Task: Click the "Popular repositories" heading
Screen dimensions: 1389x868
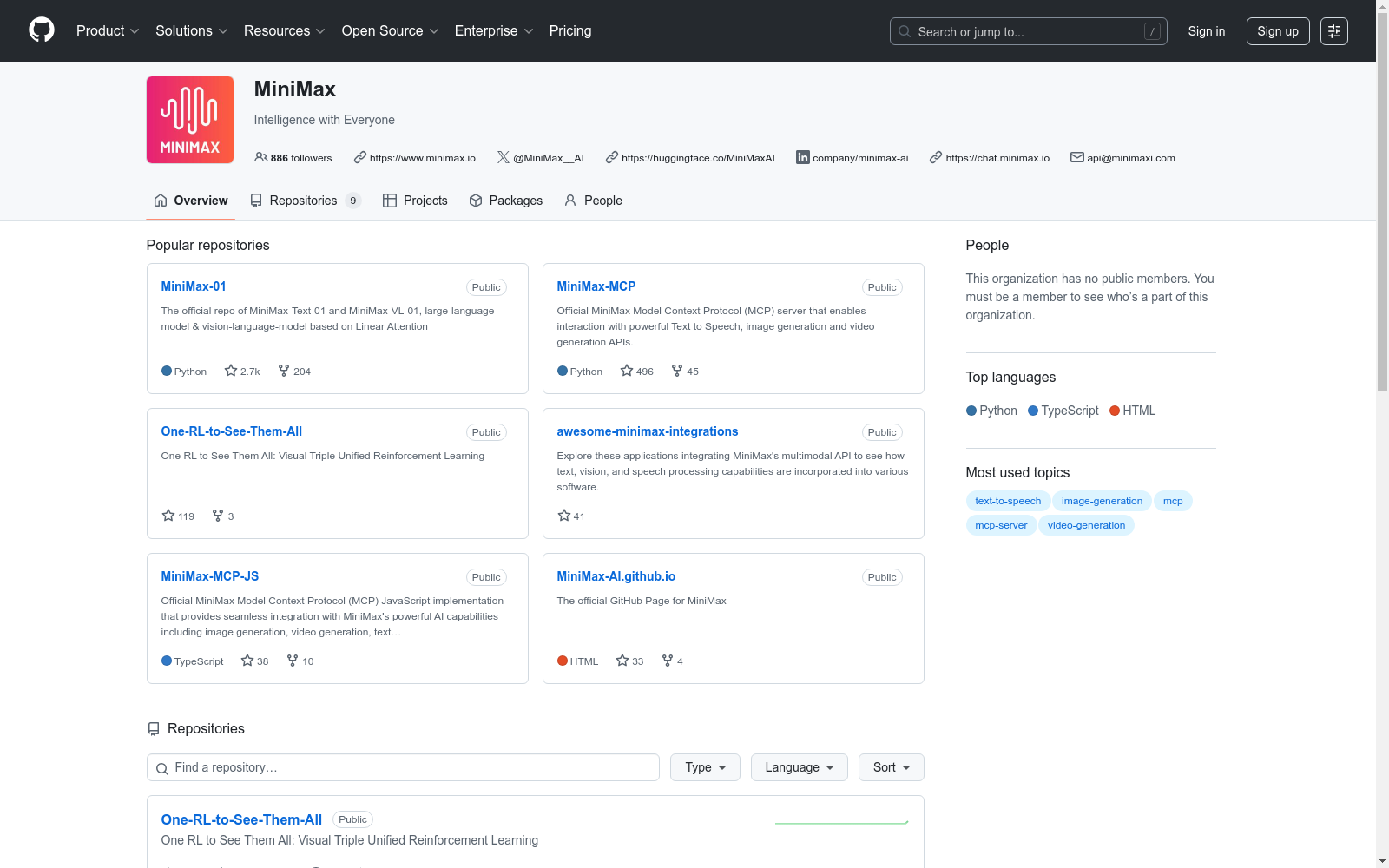Action: coord(208,246)
